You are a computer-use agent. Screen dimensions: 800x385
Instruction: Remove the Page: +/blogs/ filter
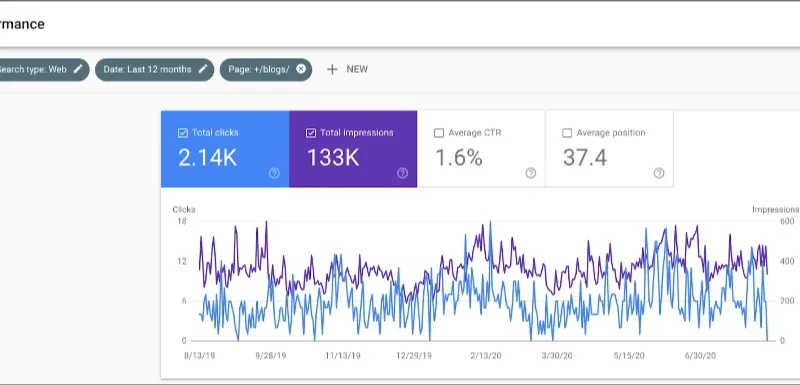pyautogui.click(x=301, y=69)
